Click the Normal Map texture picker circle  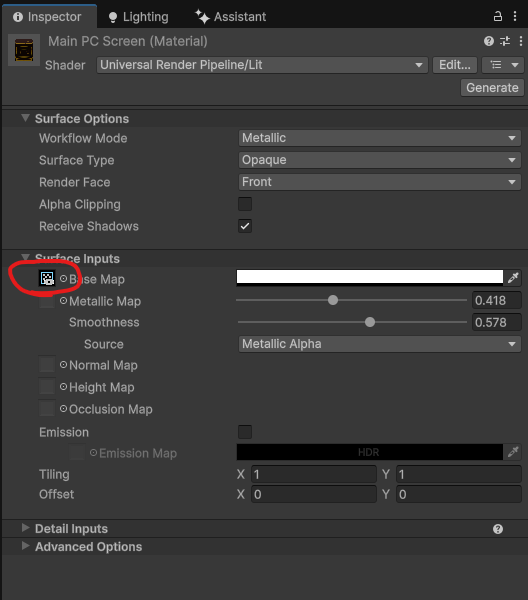click(64, 365)
